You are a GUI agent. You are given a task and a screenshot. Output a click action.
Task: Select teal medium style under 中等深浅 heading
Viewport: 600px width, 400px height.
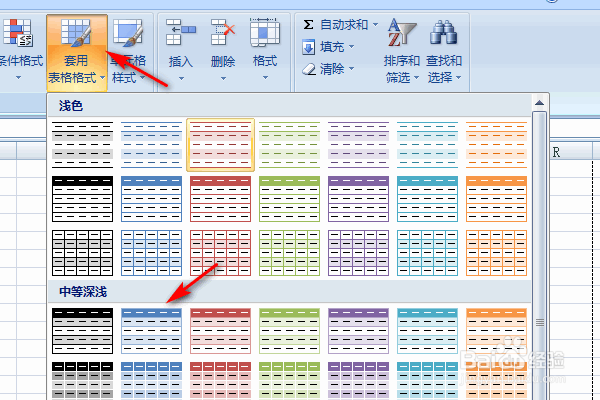coord(427,331)
